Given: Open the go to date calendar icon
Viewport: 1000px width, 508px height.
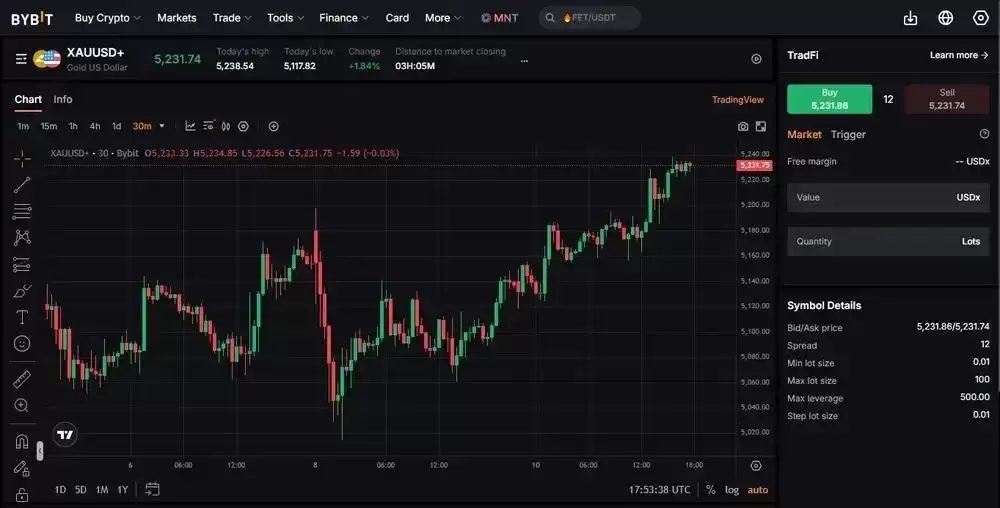Looking at the screenshot, I should coord(152,490).
